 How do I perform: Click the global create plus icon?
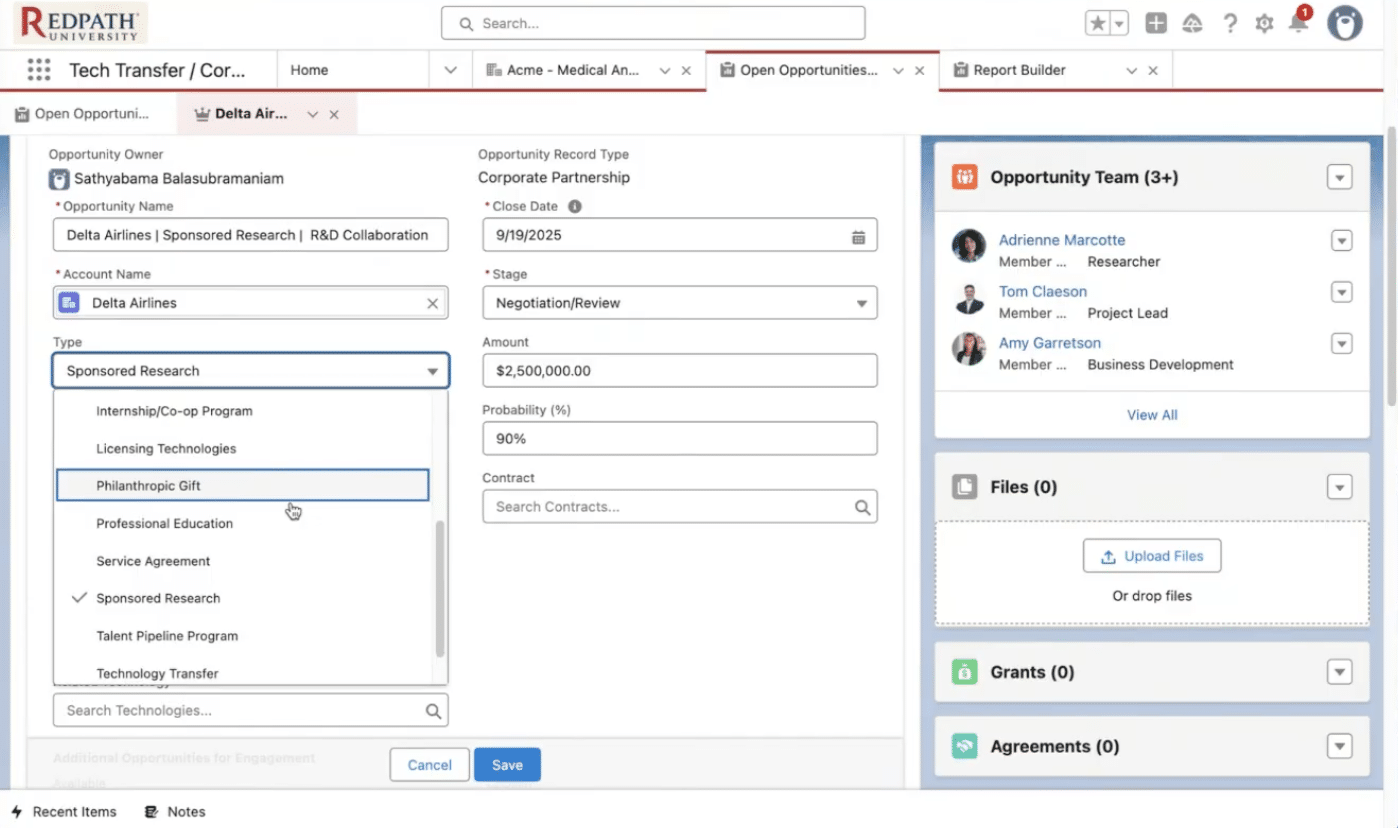click(x=1156, y=24)
